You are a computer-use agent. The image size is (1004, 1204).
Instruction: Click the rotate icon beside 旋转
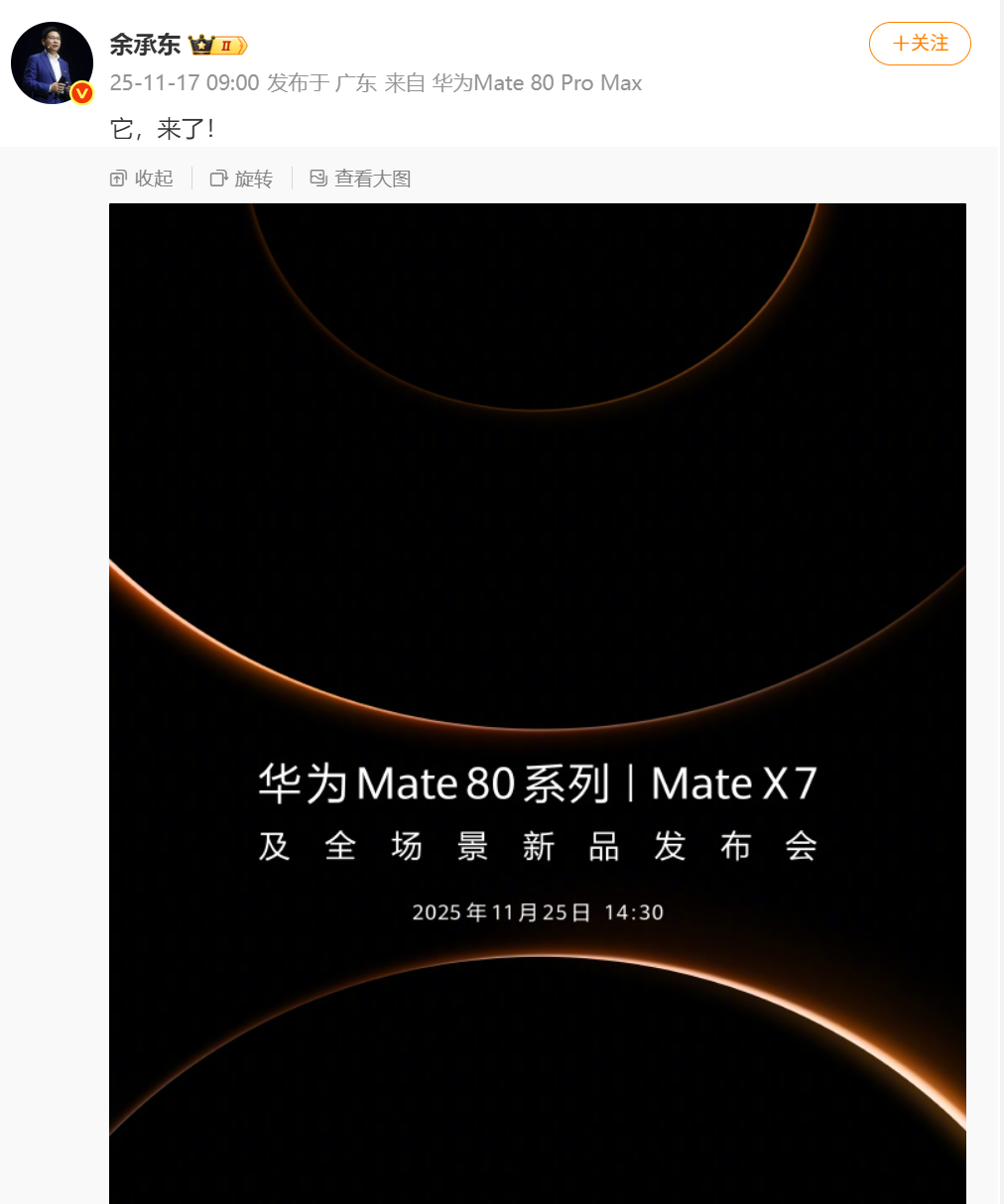point(218,179)
